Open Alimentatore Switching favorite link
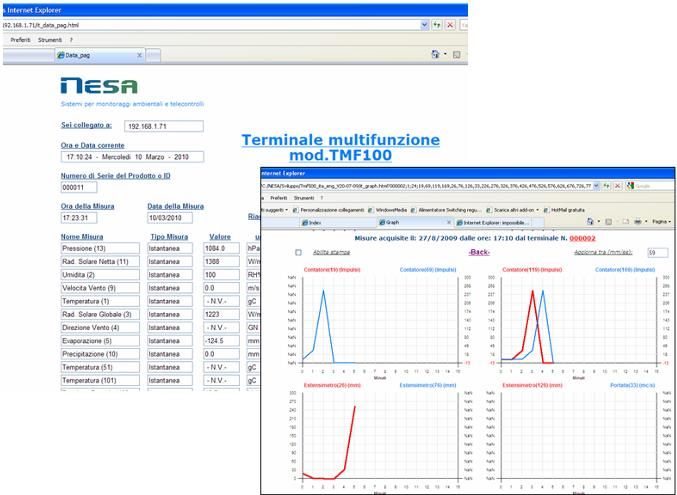The image size is (677, 495). 446,210
